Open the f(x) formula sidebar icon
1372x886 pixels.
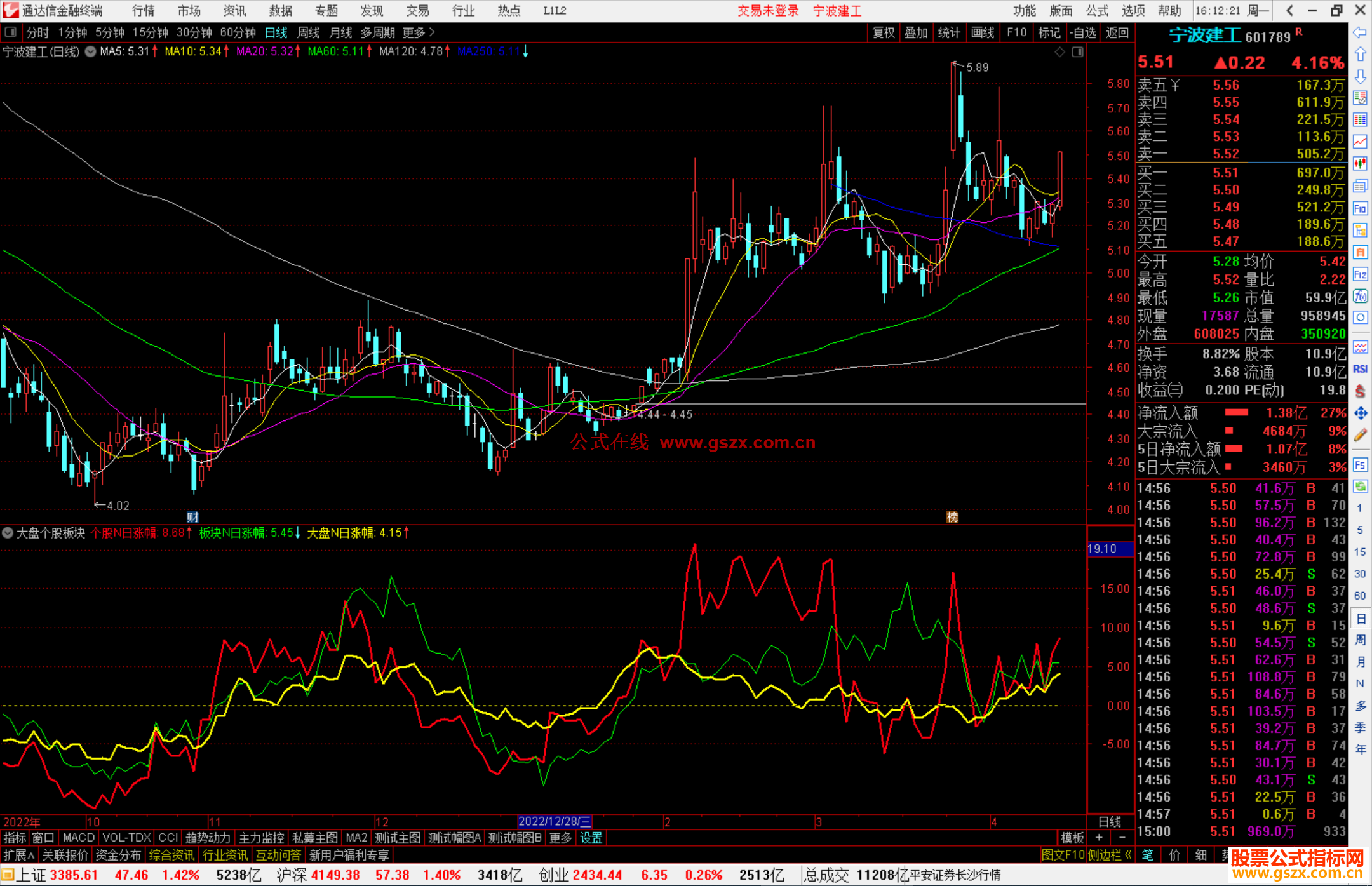[x=1360, y=296]
